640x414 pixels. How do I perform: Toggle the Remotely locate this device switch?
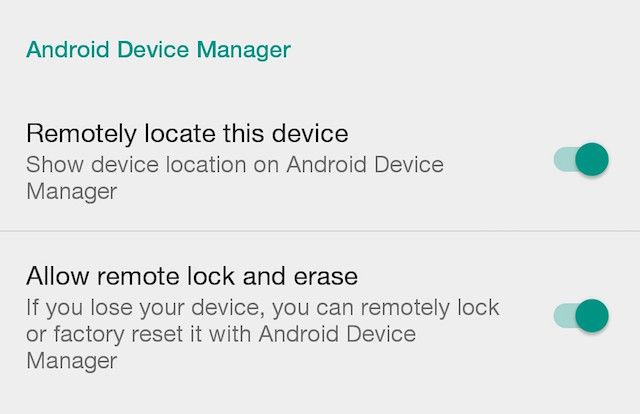(x=581, y=159)
